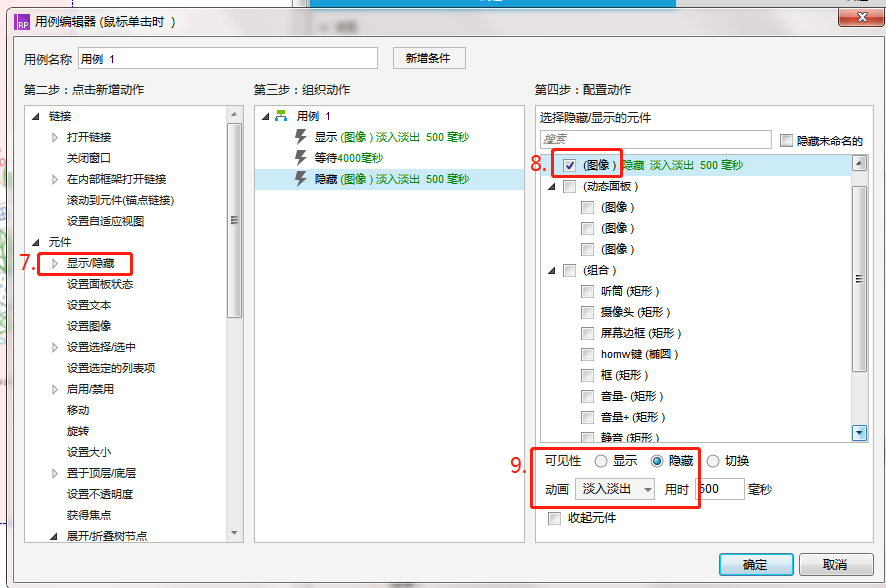Screen dimensions: 886x588
Task: Click the lightning icon of 显示 (图像) action
Action: point(301,137)
